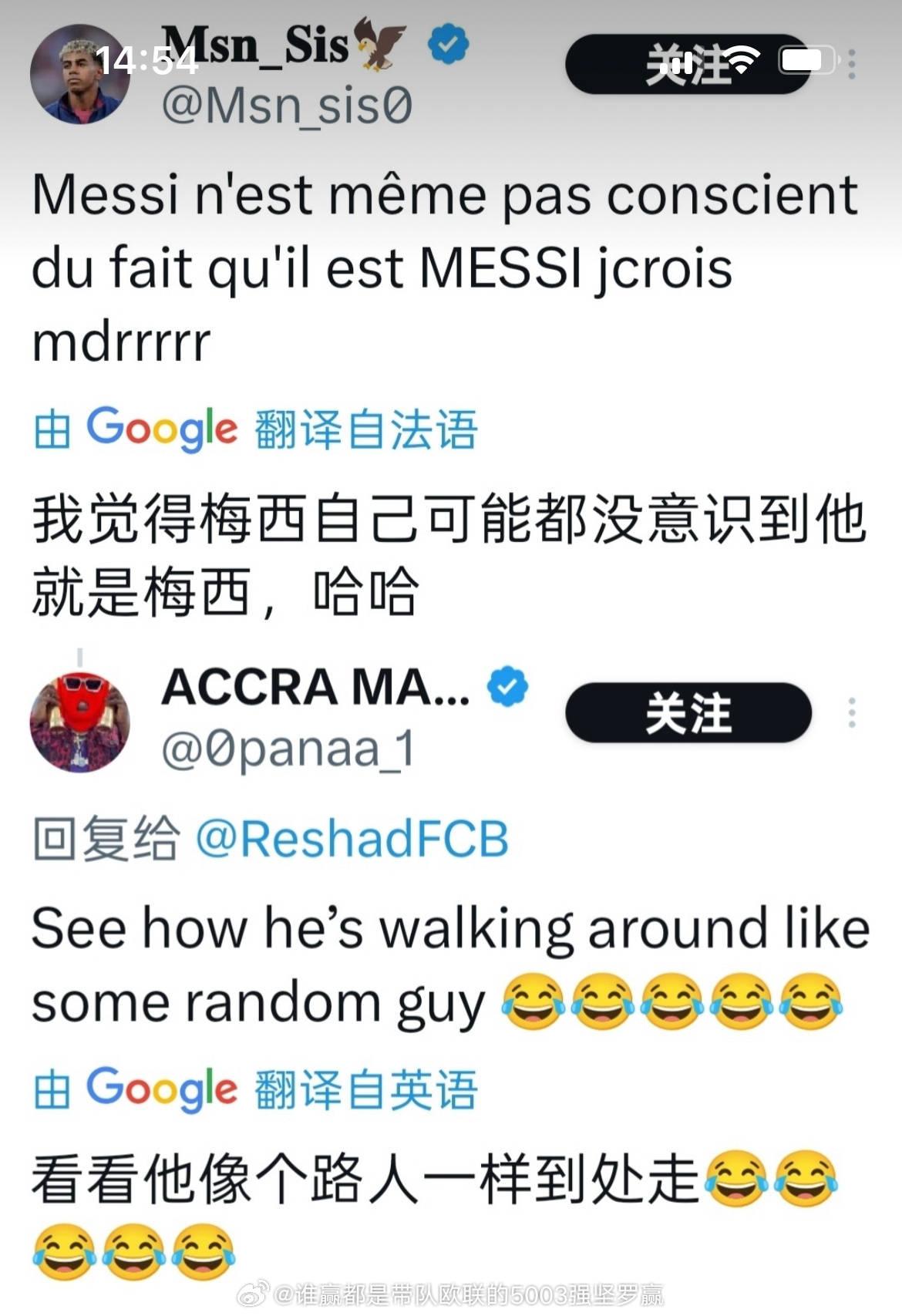Click Google logo above English translation

(162, 1089)
